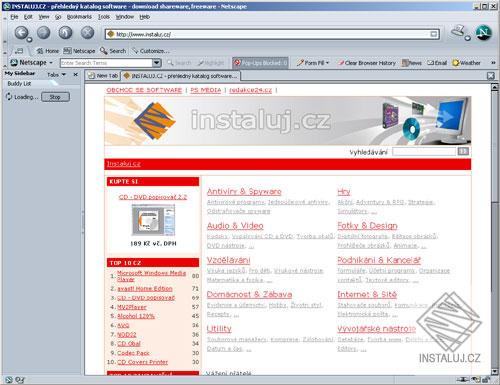500x385 pixels.
Task: Open avast! Home Edition link
Action: pyautogui.click(x=145, y=288)
